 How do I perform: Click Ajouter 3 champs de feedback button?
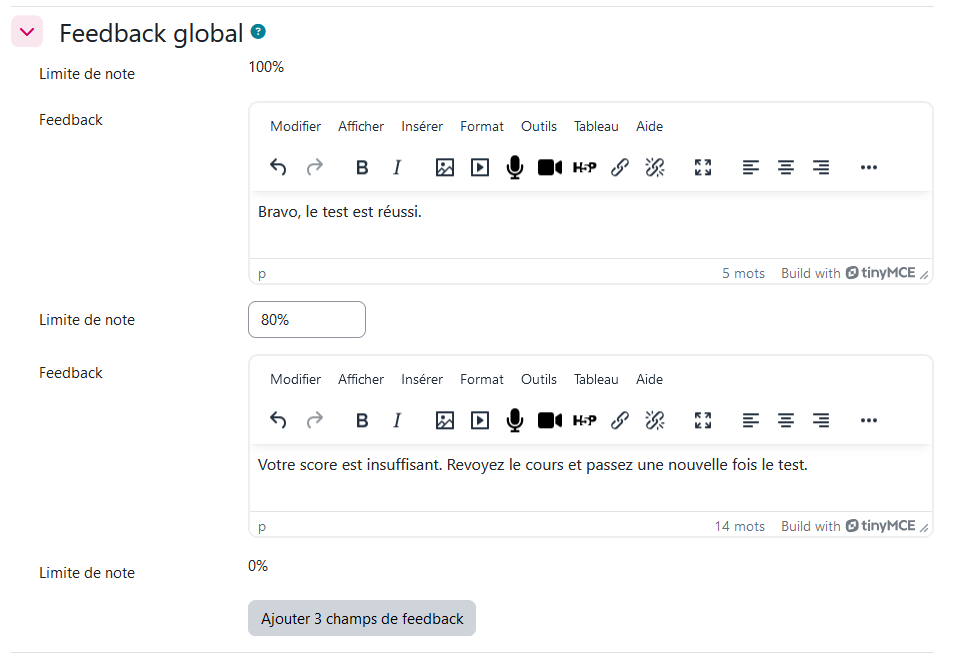[362, 619]
